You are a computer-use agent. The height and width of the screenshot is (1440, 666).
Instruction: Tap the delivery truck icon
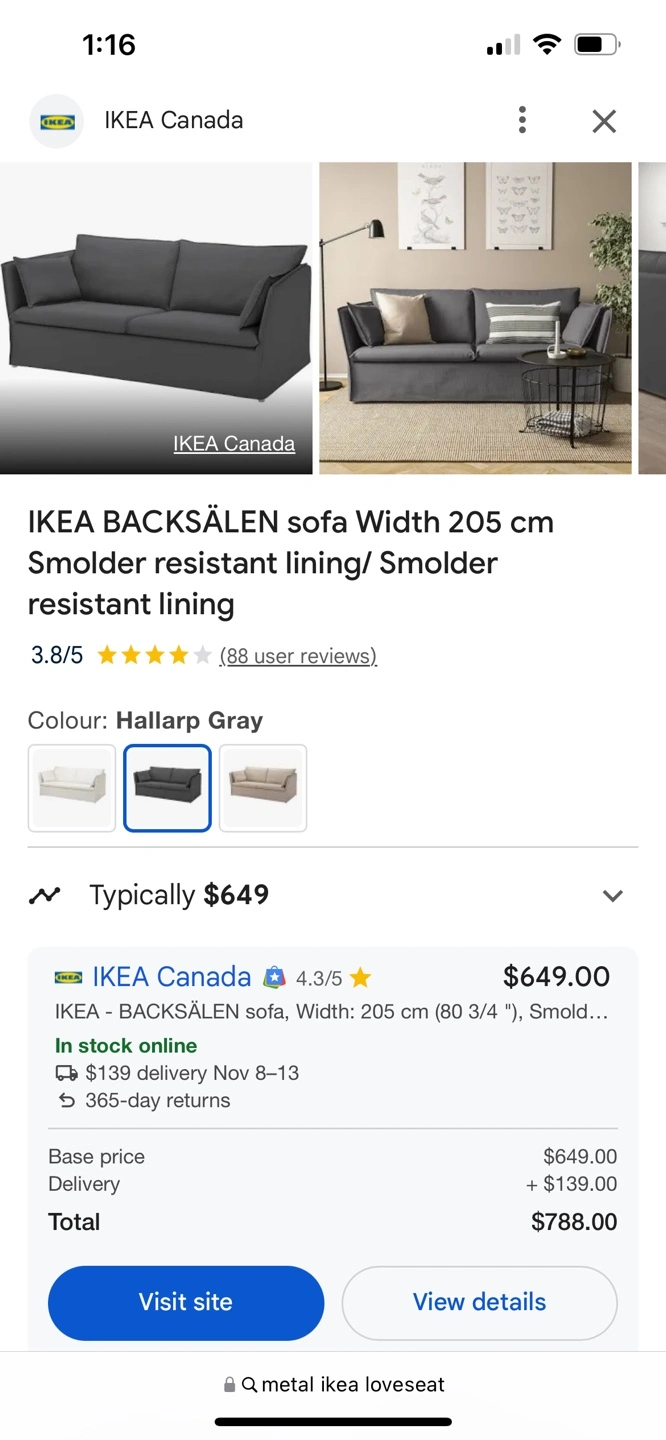click(66, 1073)
